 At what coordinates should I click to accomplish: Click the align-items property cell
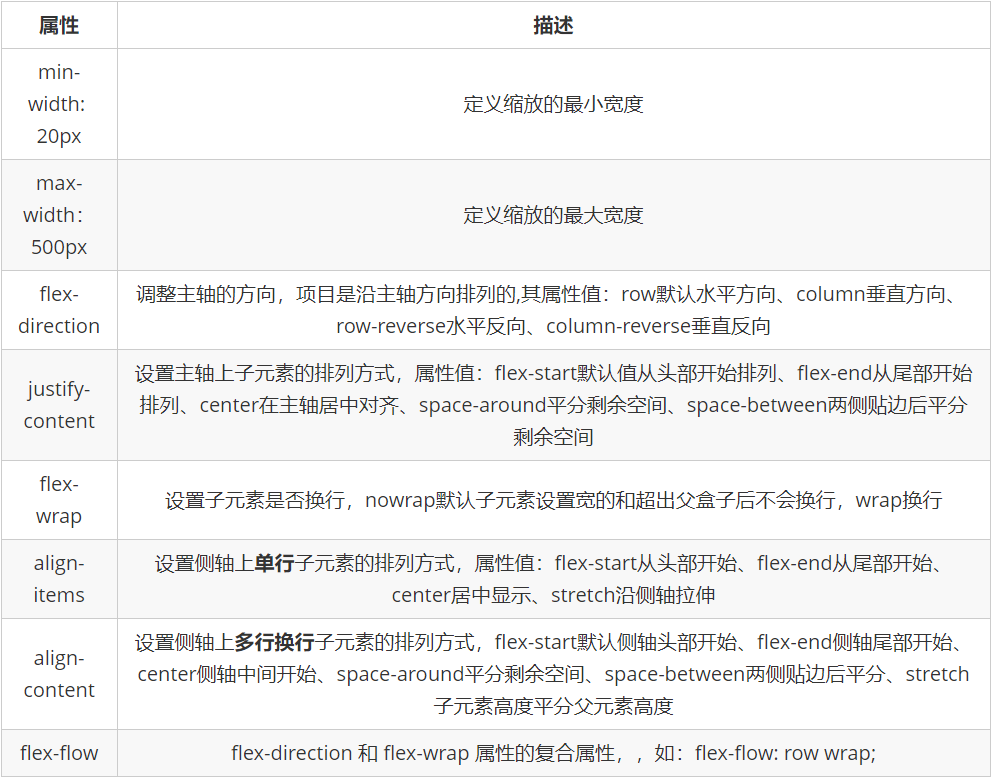58,578
